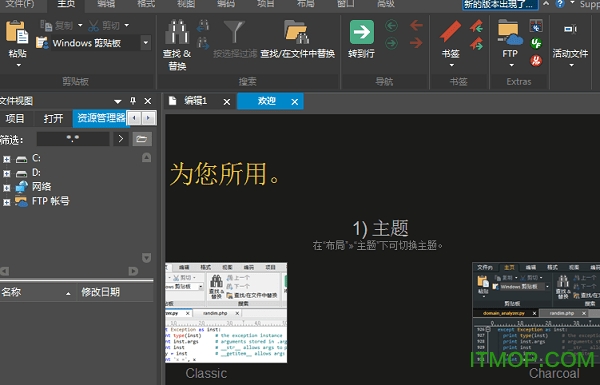
Task: Click the find previous binoculars icon
Action: 203,26
